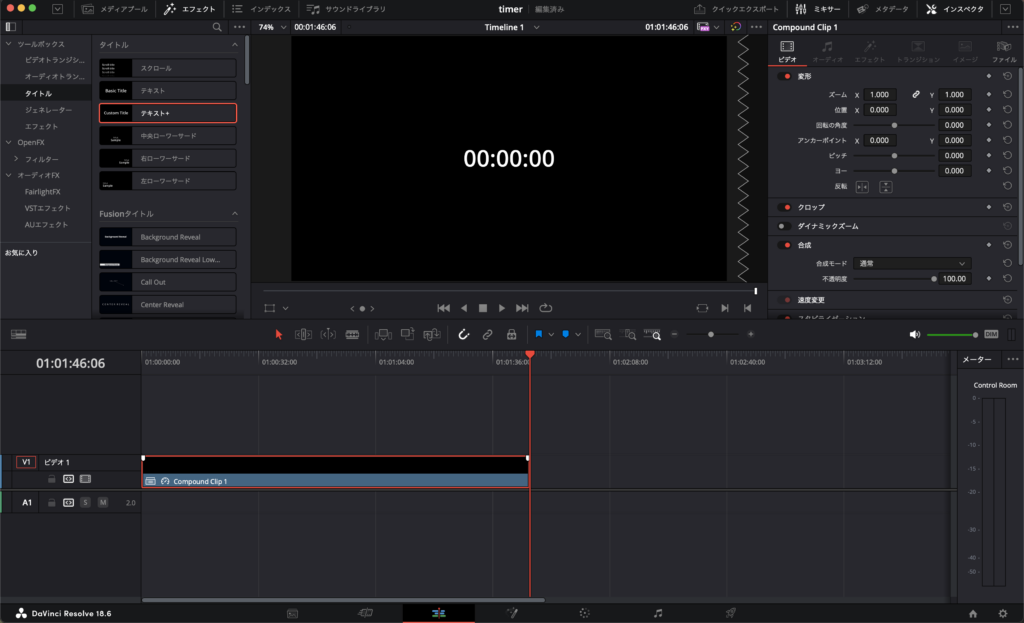The image size is (1024, 623).
Task: Click the linked selection chain icon
Action: pyautogui.click(x=488, y=334)
